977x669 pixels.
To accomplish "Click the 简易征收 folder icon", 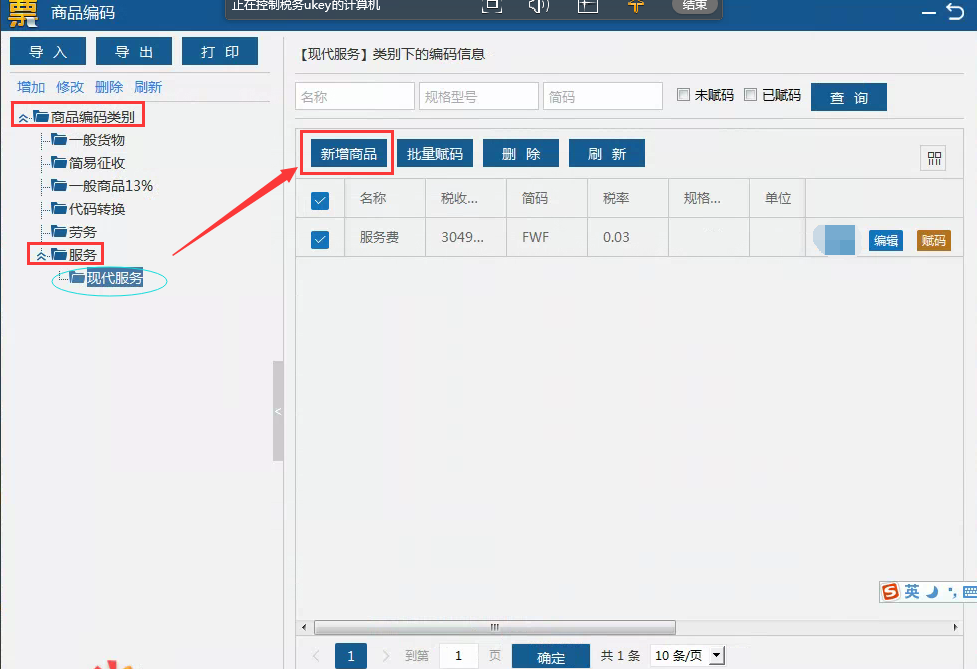I will [x=59, y=163].
